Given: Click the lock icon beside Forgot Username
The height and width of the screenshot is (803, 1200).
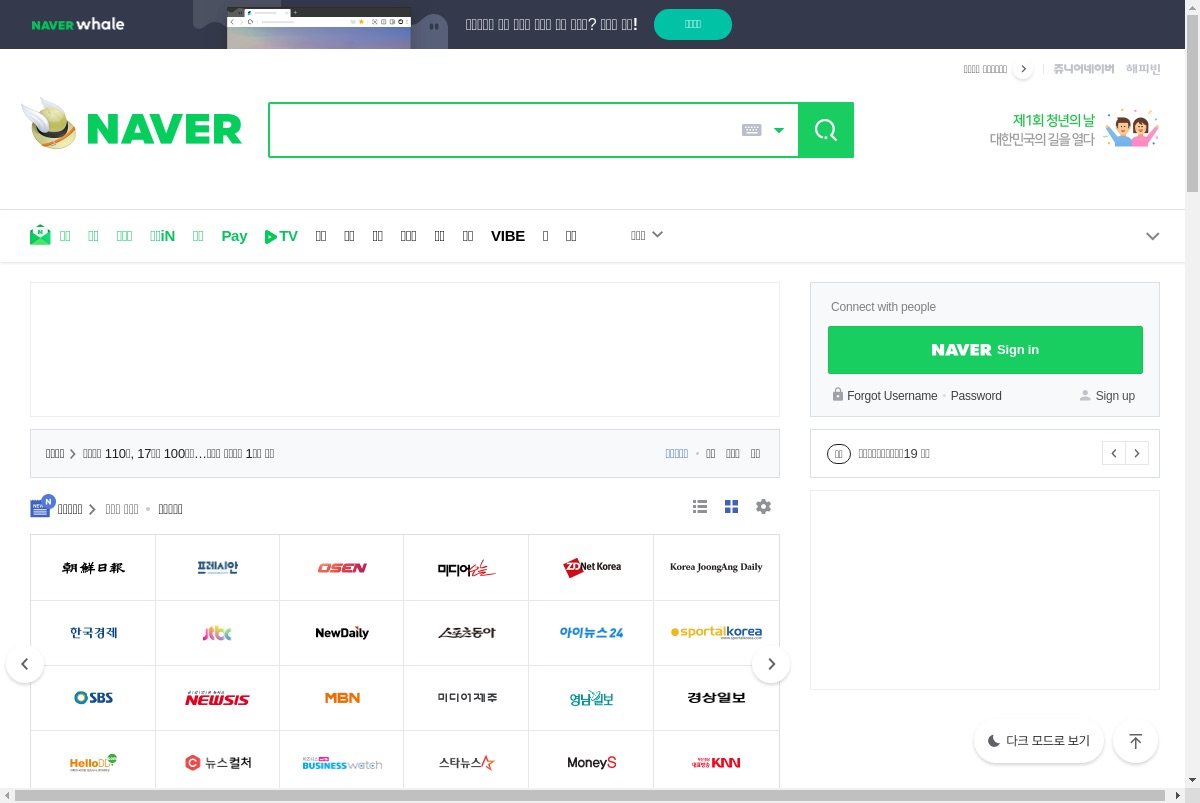Looking at the screenshot, I should click(x=838, y=395).
